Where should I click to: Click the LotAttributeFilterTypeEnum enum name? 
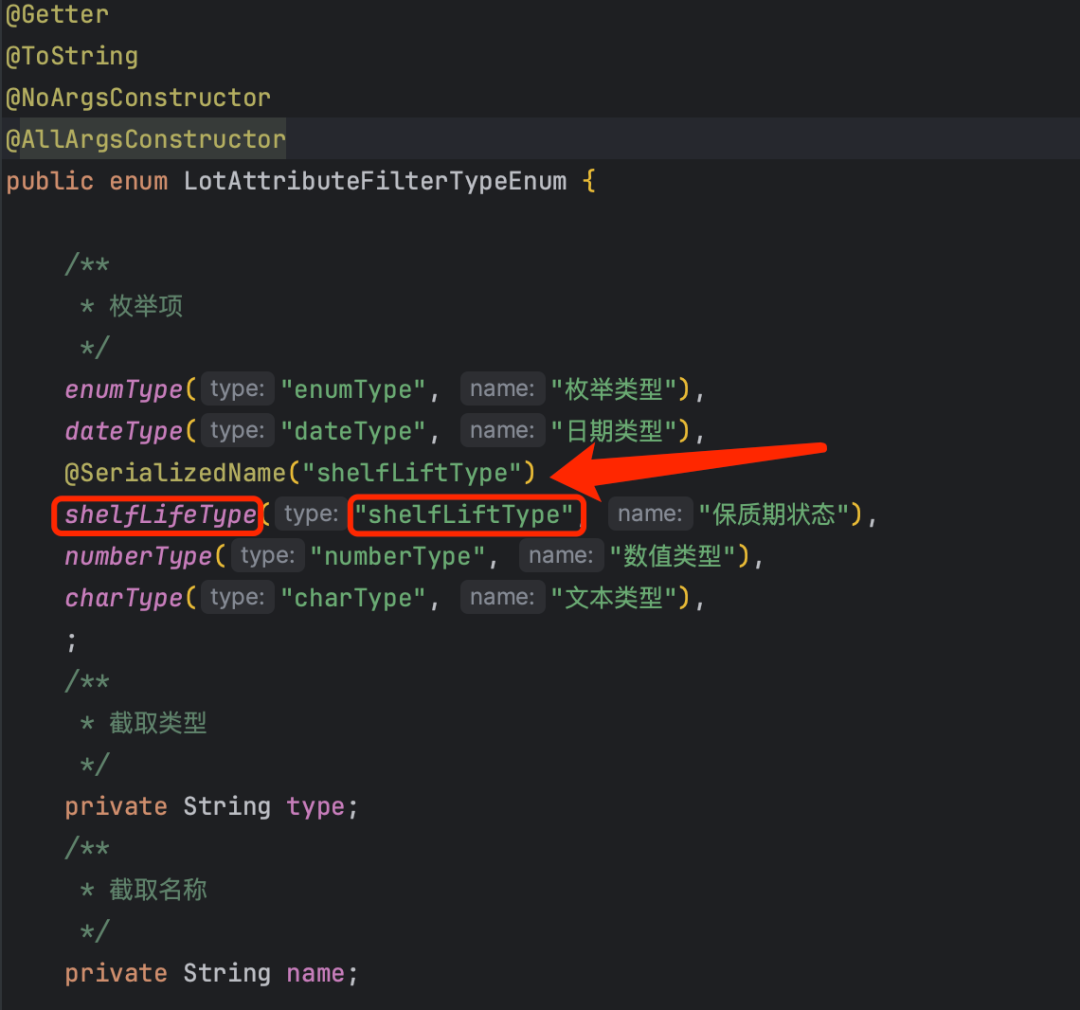[375, 181]
